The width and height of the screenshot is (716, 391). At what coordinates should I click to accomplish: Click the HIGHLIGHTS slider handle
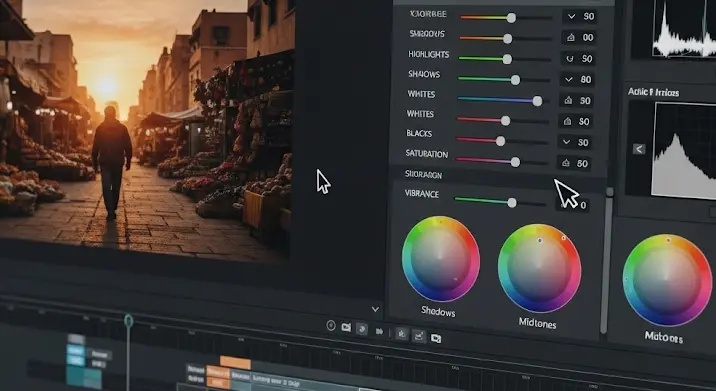[507, 59]
